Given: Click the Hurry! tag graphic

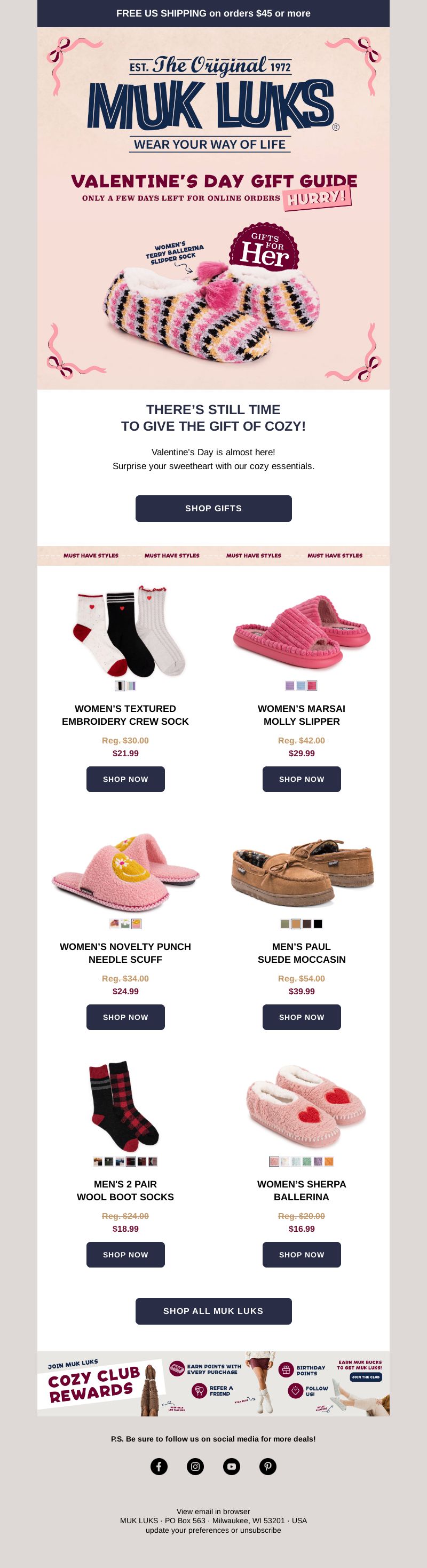Looking at the screenshot, I should 318,198.
